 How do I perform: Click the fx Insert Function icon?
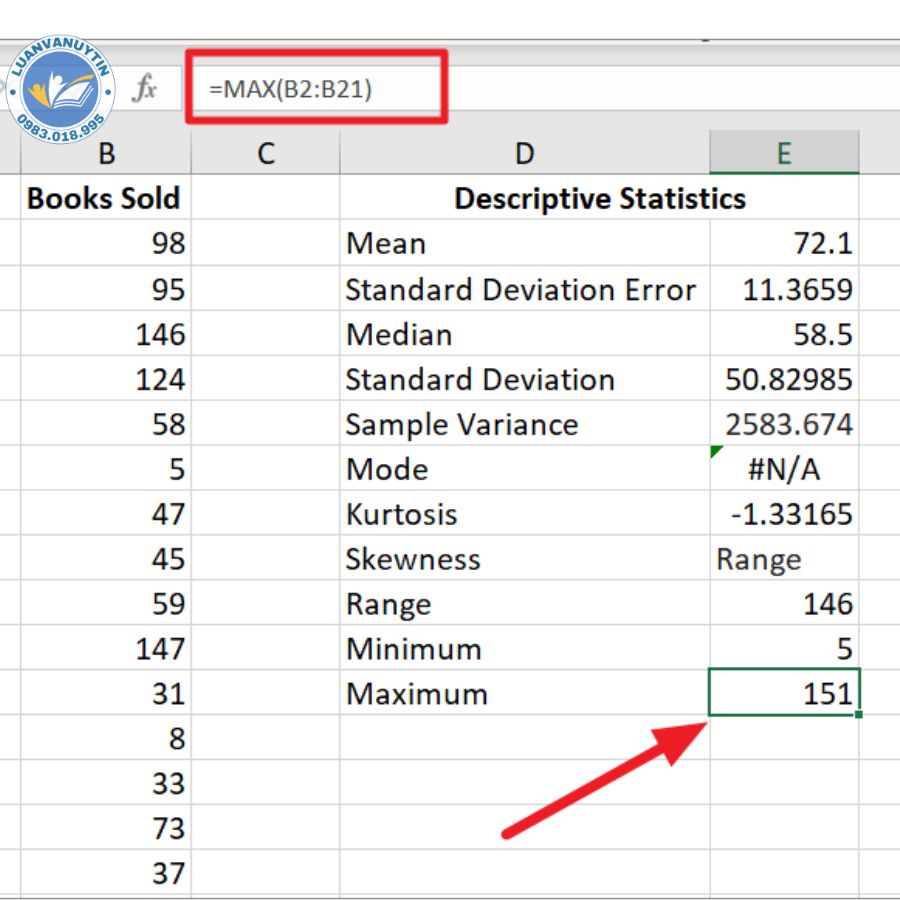point(145,89)
